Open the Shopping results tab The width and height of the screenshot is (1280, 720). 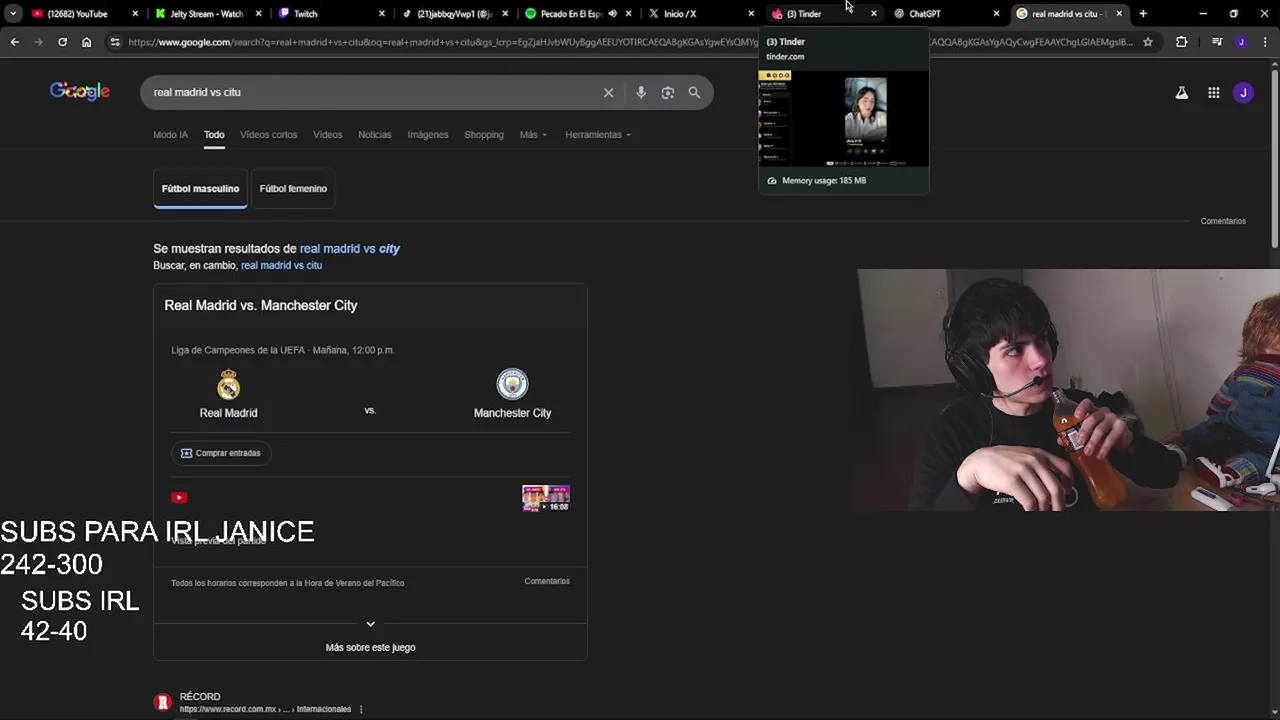pos(484,135)
